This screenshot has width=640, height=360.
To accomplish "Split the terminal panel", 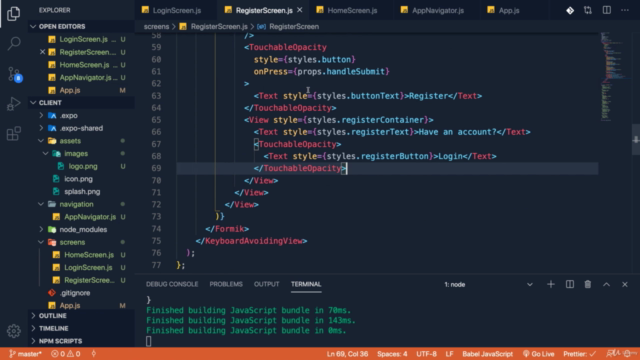I will 570,284.
